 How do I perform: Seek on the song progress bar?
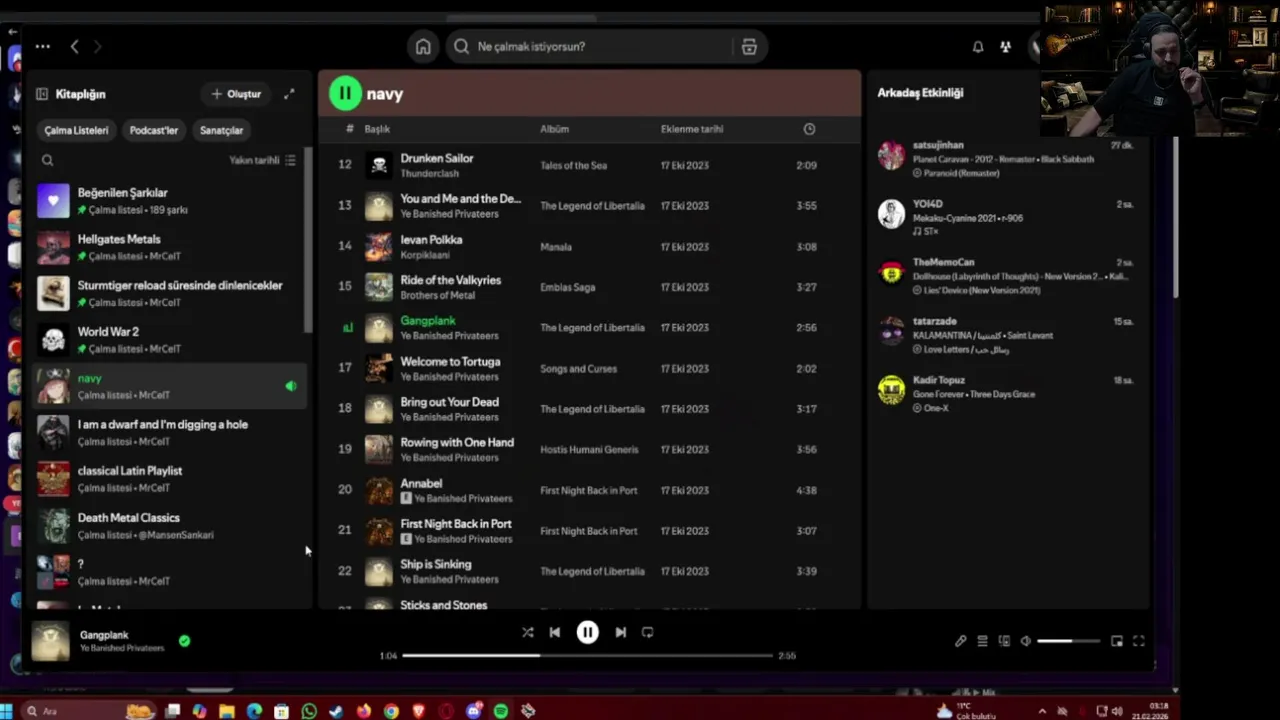coord(587,656)
